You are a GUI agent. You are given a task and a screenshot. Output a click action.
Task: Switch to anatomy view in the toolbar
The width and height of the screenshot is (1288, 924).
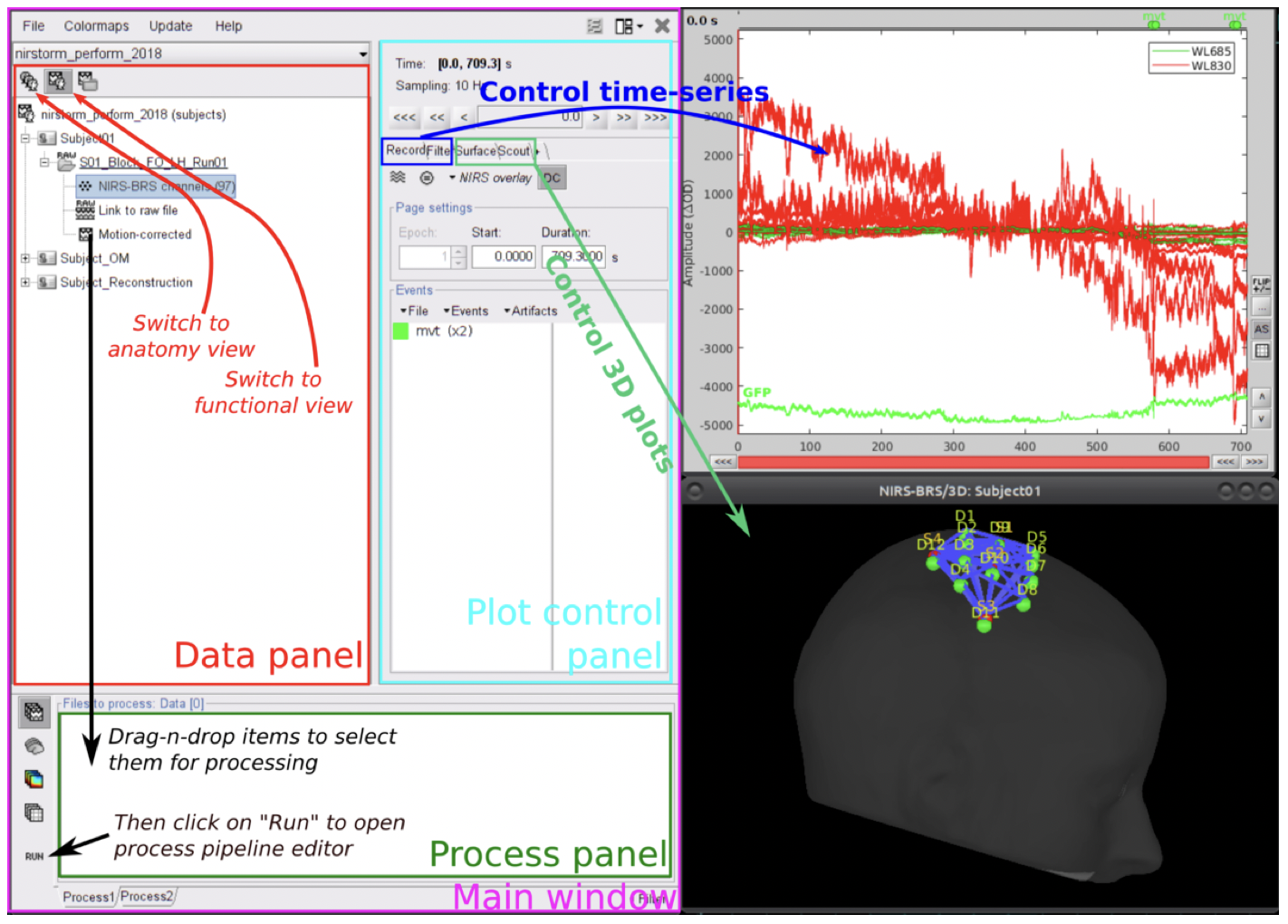(x=27, y=81)
